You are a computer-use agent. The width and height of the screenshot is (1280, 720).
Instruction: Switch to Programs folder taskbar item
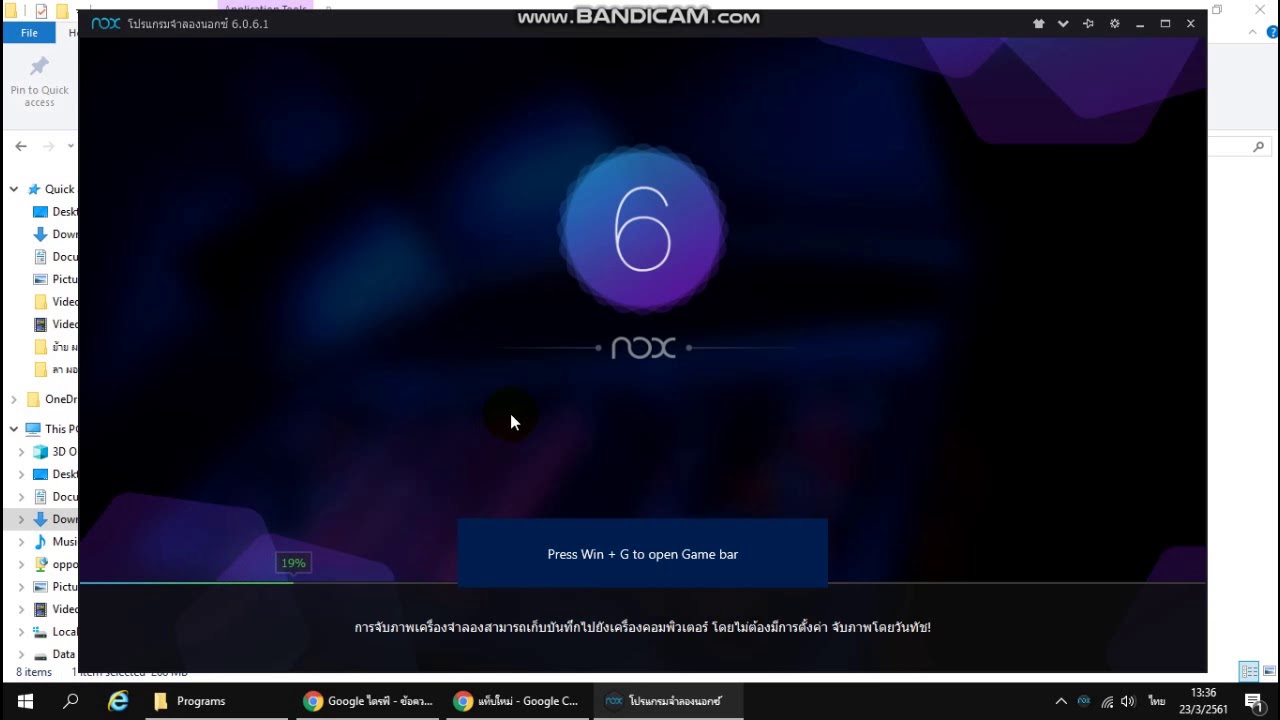point(216,701)
